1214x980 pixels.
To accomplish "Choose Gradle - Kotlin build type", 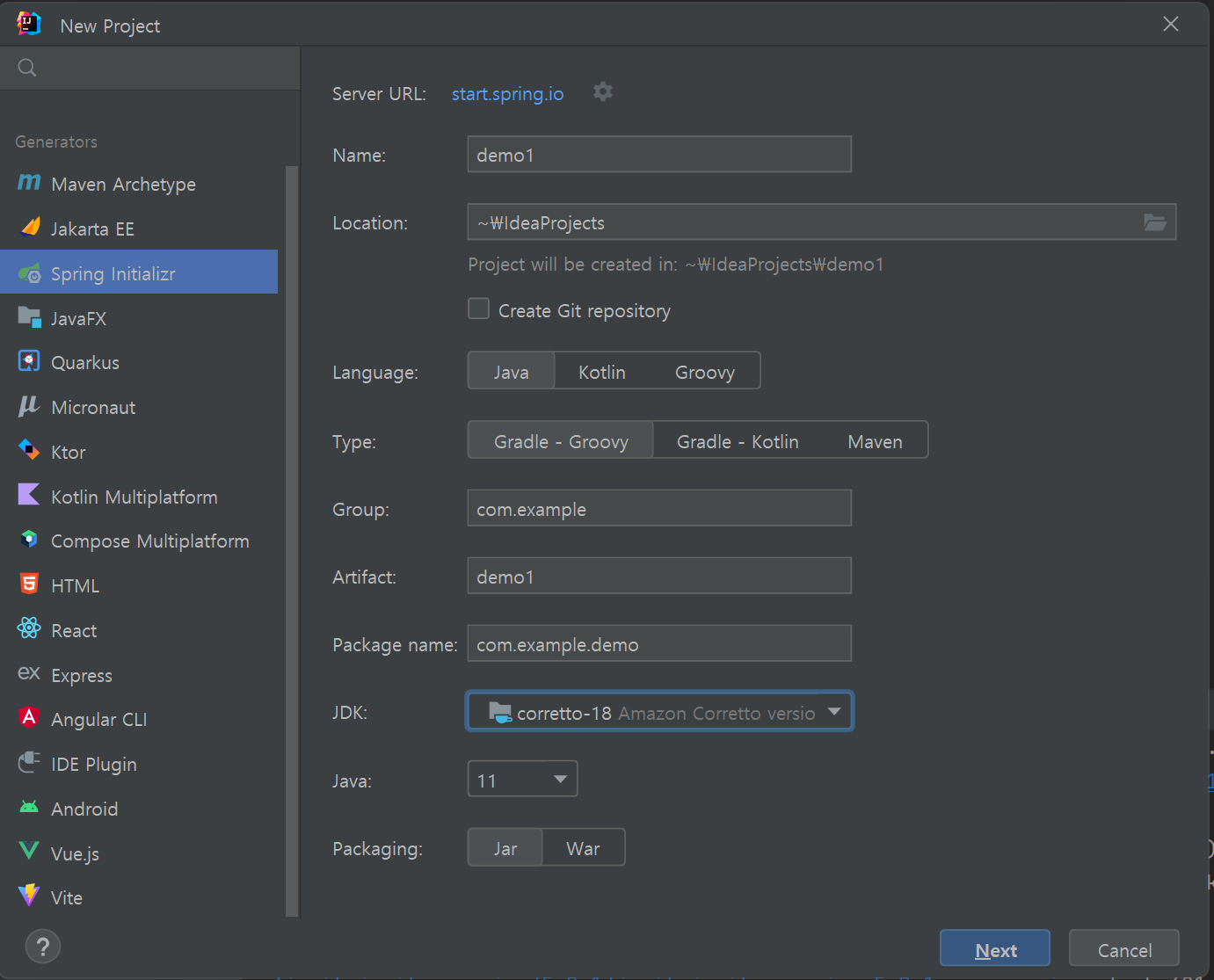I will coord(738,441).
